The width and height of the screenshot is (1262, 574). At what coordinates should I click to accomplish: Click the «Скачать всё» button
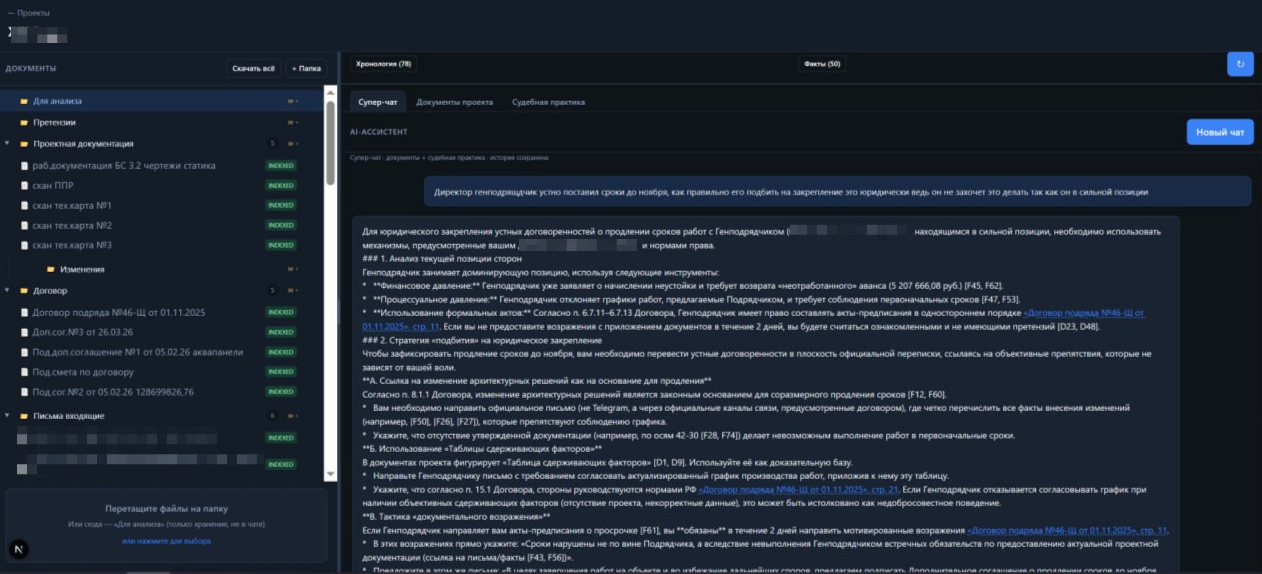click(x=253, y=68)
